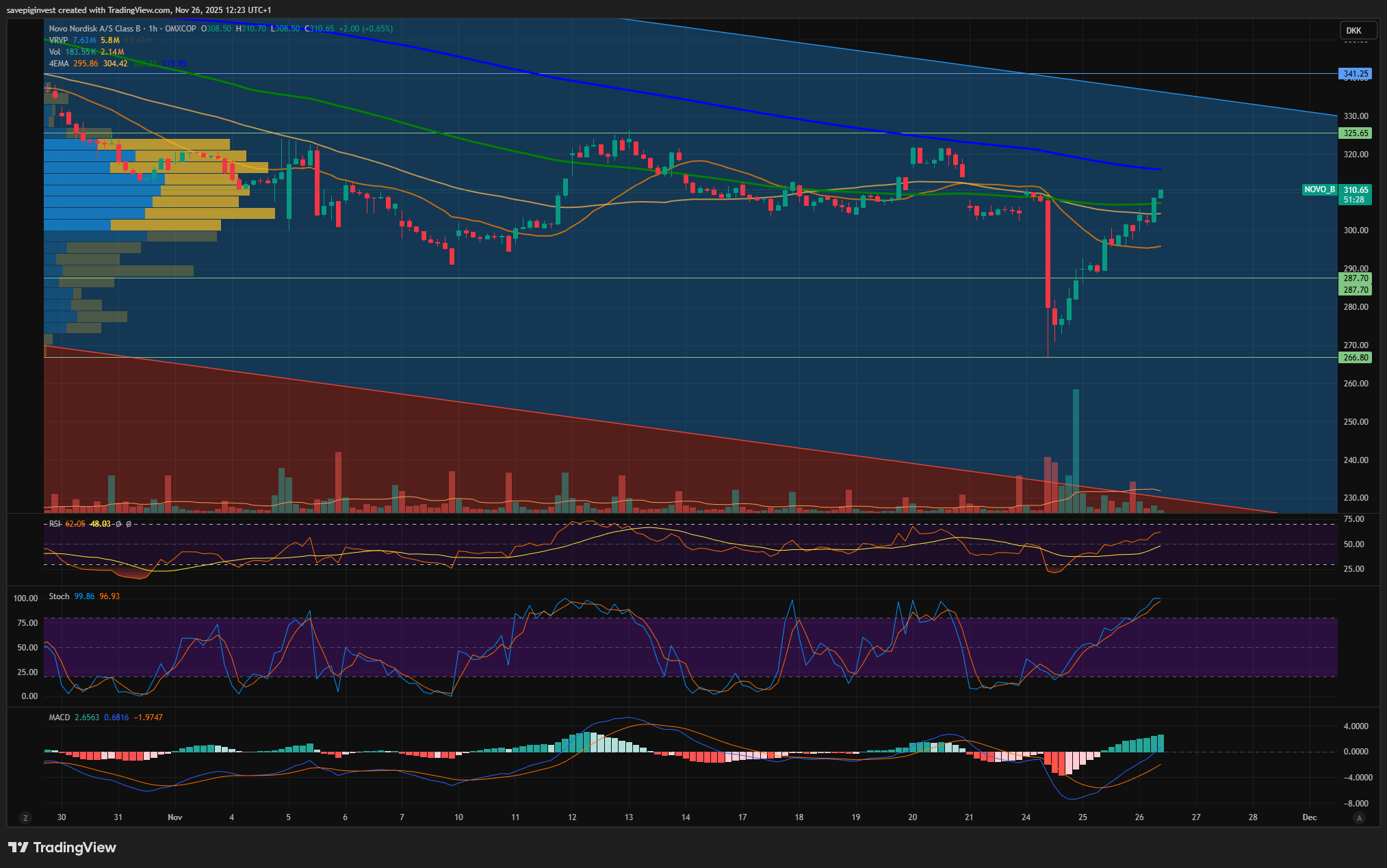Viewport: 1387px width, 868px height.
Task: Click the Vol indicator legend
Action: pyautogui.click(x=55, y=52)
